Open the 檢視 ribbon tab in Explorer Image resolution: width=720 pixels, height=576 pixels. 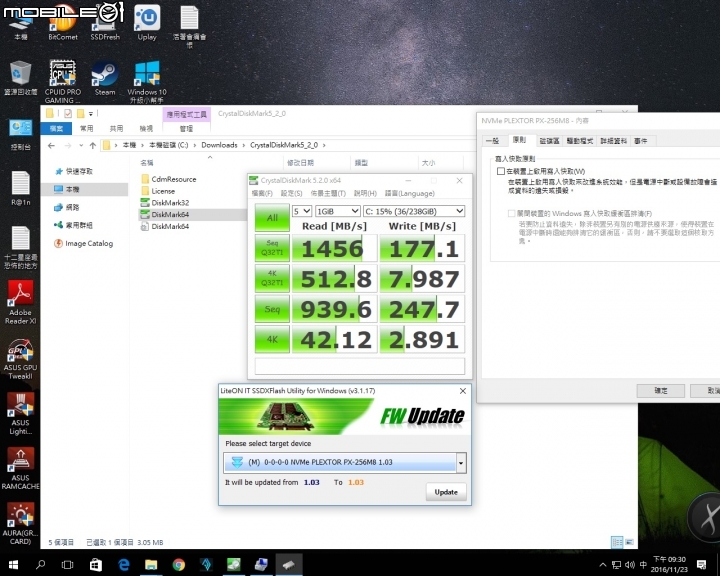click(146, 129)
